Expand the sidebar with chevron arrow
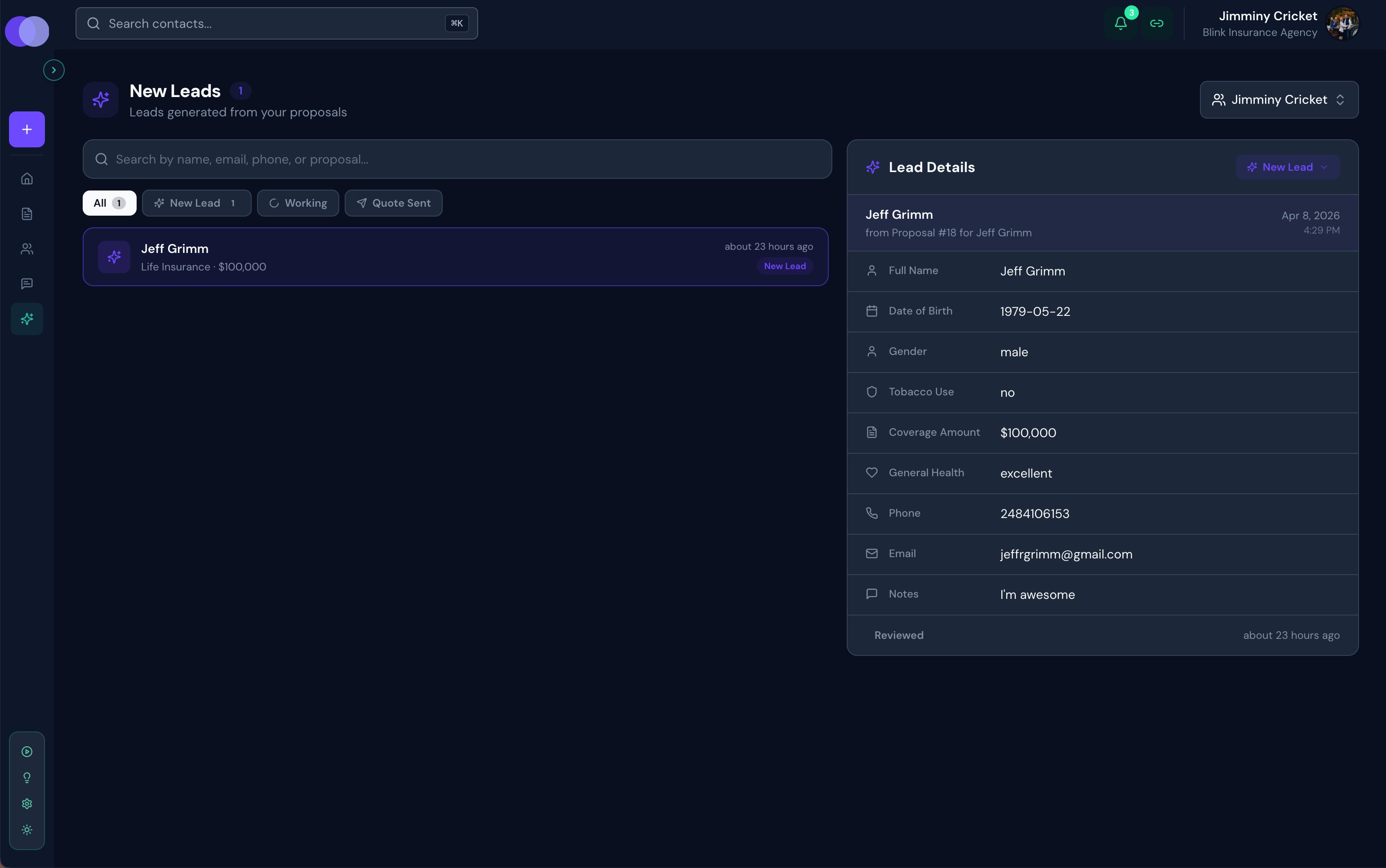 (54, 70)
